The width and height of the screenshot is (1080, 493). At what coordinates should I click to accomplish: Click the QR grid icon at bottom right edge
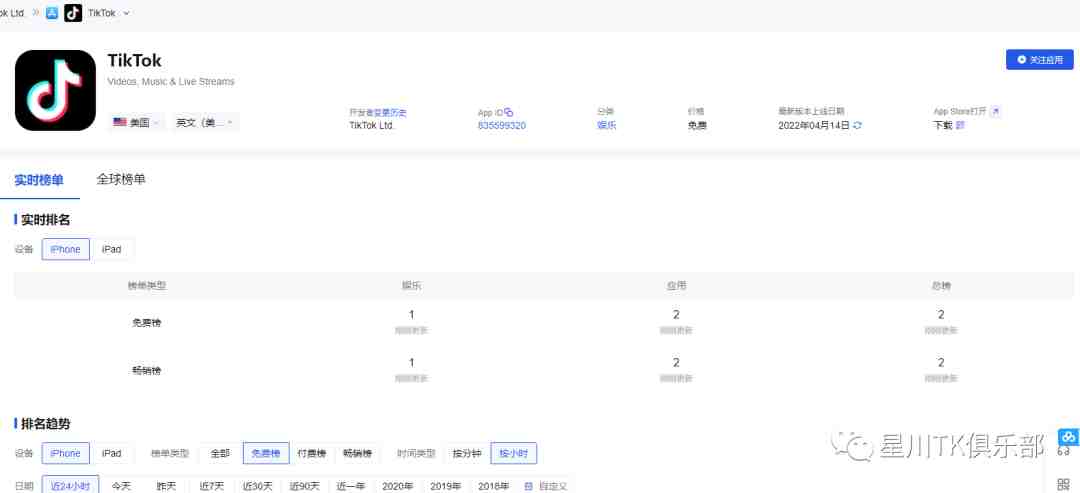pos(1063,485)
